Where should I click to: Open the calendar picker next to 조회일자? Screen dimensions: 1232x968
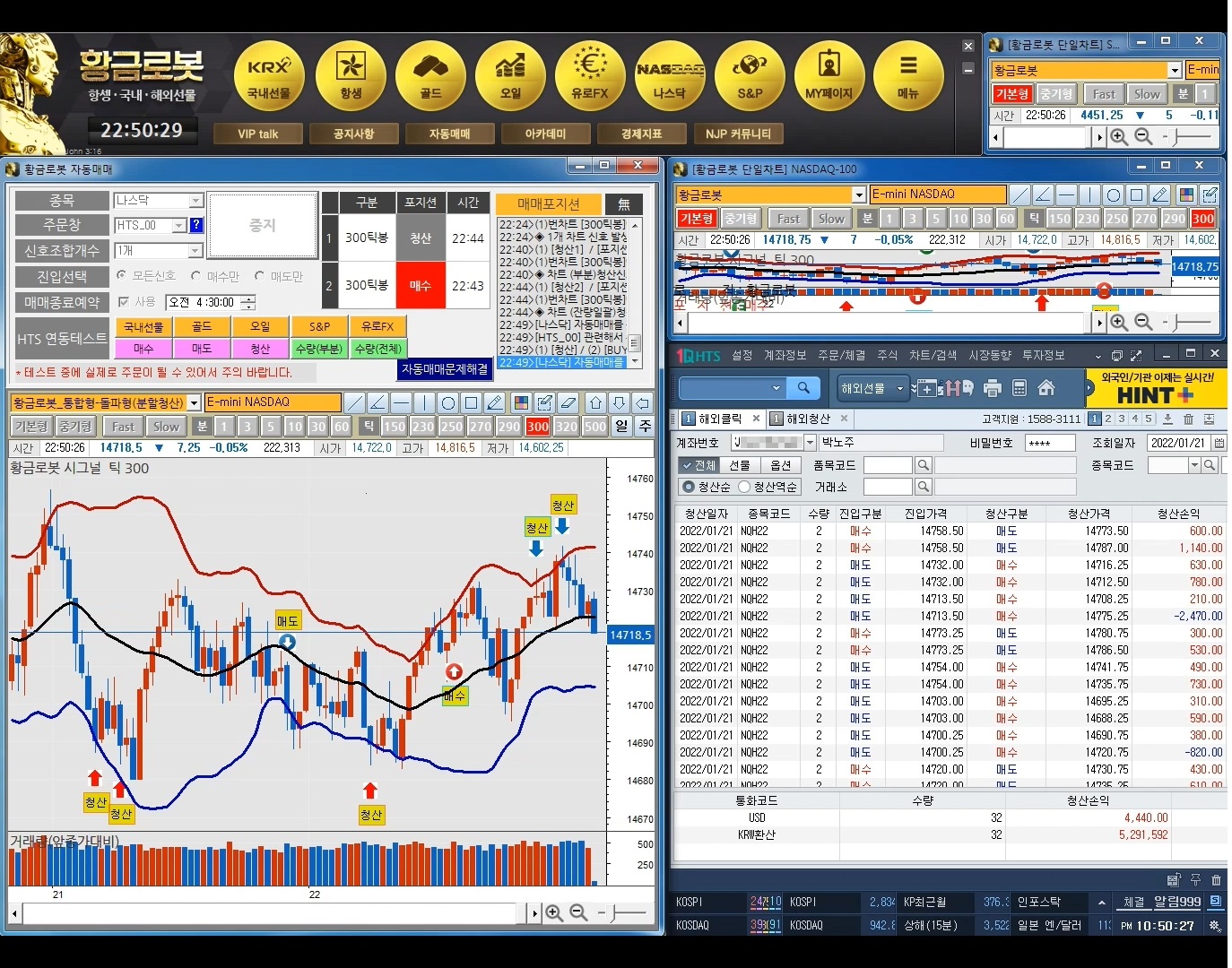tap(1219, 443)
